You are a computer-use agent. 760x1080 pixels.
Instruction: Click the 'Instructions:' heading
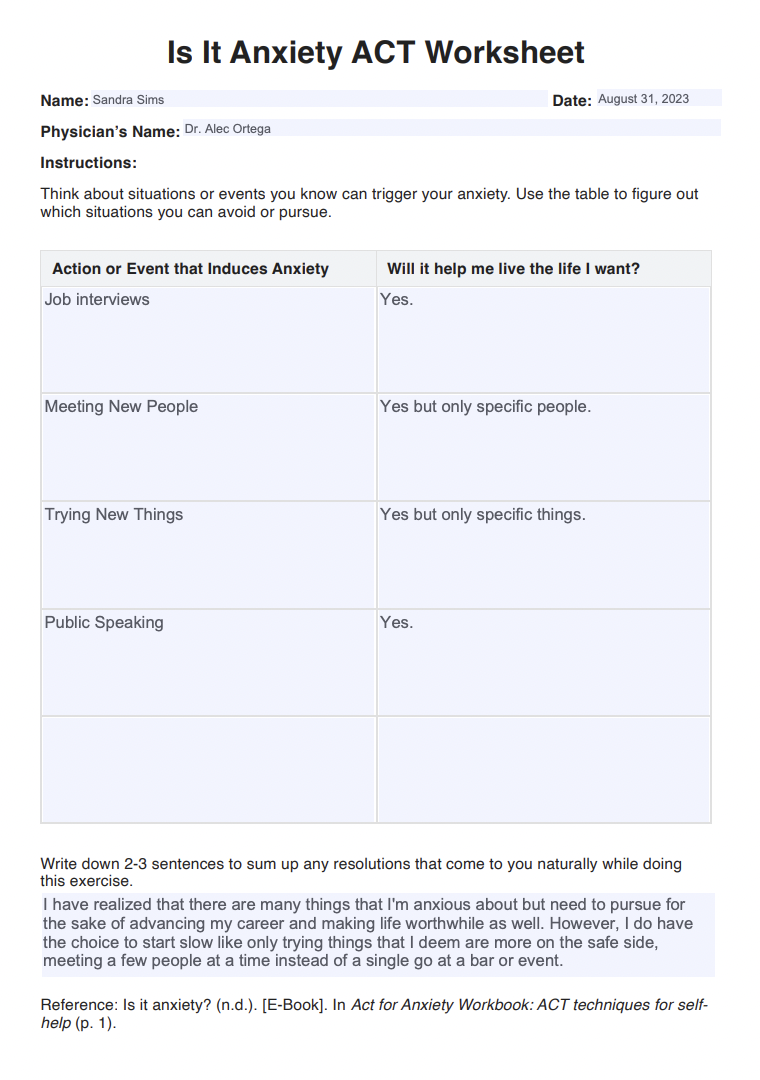[89, 163]
